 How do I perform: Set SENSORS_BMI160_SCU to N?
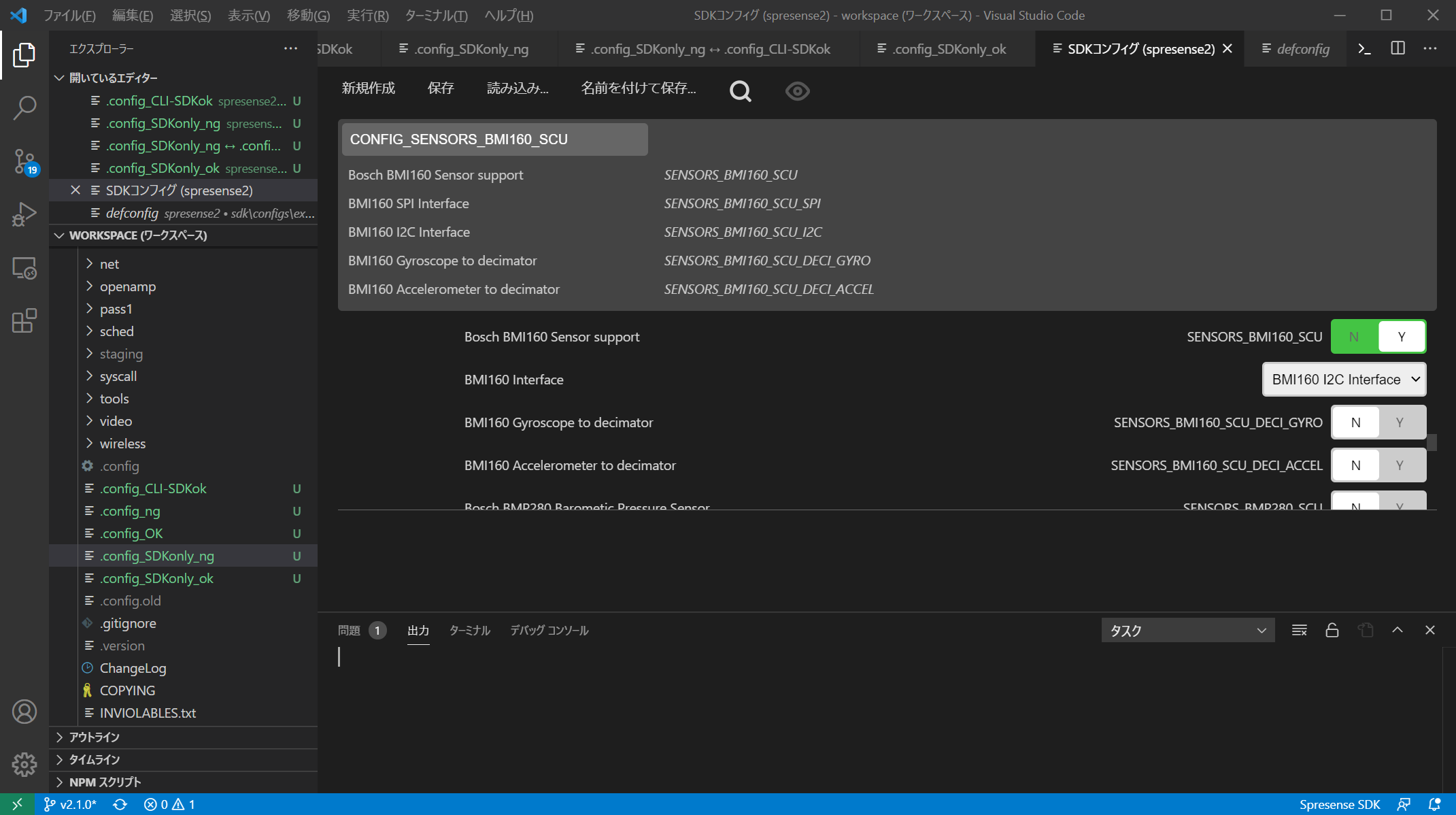point(1354,337)
